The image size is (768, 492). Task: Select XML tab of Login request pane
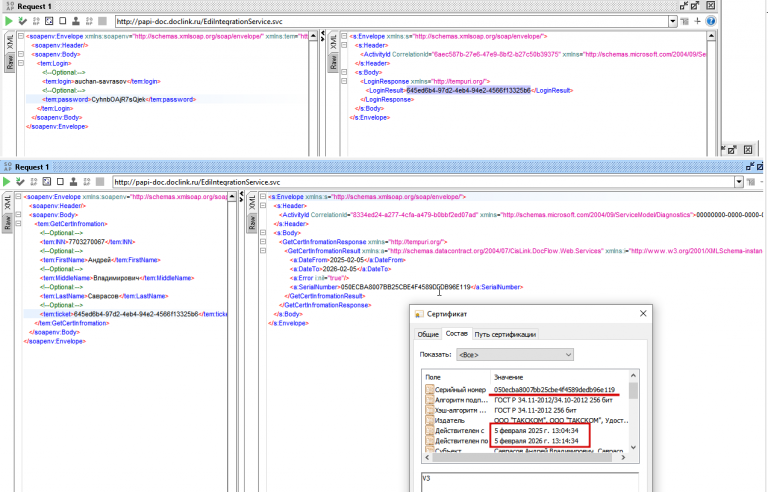tap(10, 43)
